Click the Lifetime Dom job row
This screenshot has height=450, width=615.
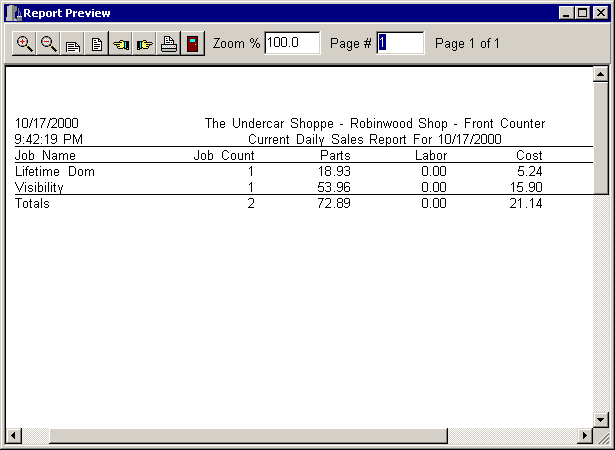tap(47, 171)
